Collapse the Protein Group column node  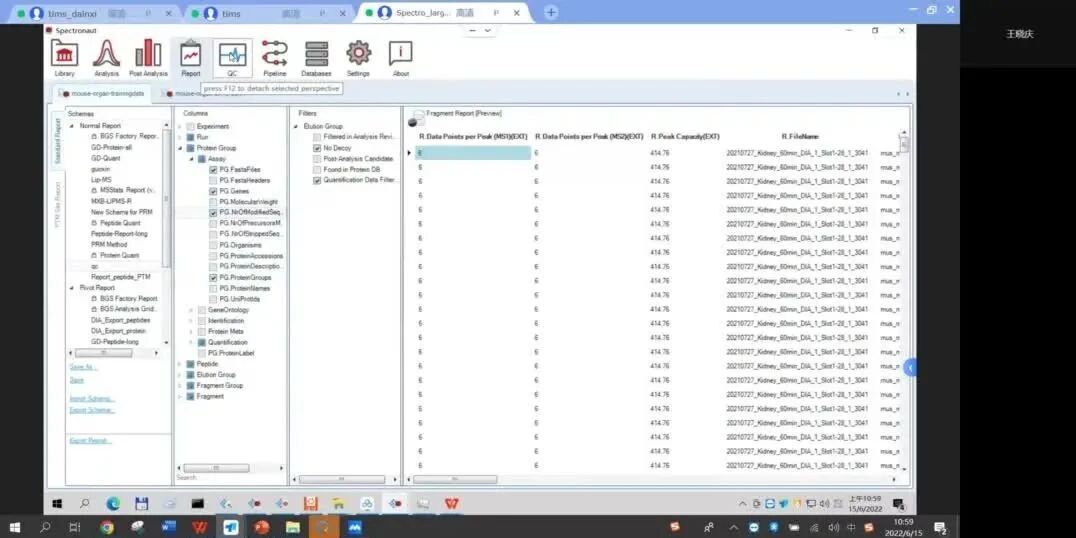[x=180, y=148]
